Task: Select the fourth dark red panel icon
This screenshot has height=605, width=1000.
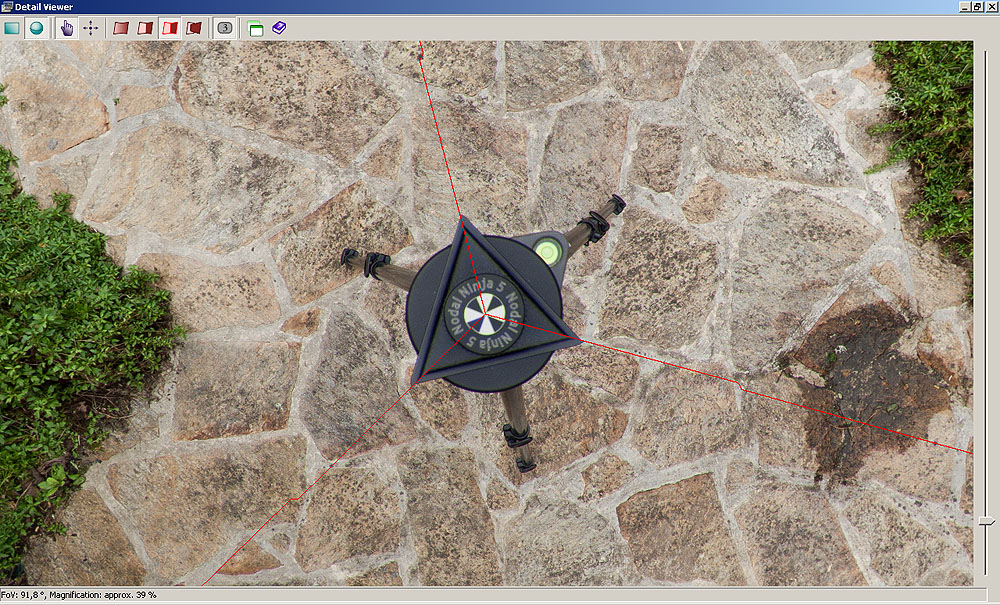Action: 194,28
